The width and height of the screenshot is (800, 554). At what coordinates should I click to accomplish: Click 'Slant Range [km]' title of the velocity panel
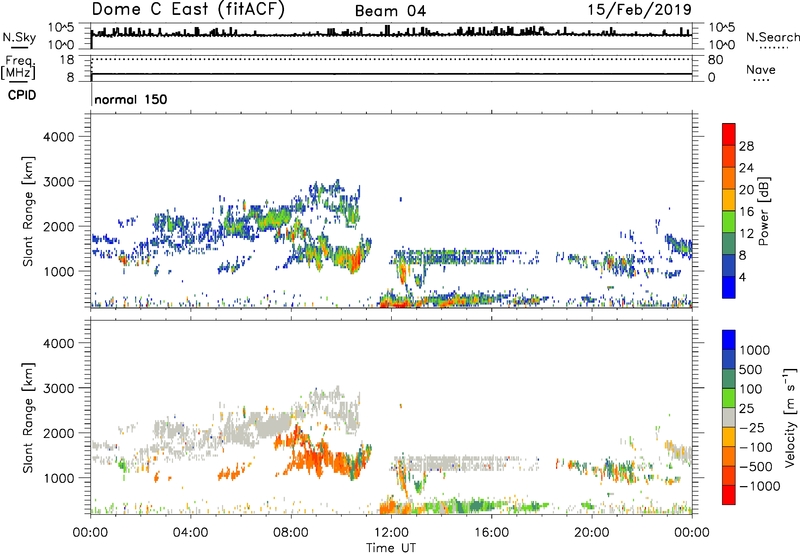click(x=28, y=418)
